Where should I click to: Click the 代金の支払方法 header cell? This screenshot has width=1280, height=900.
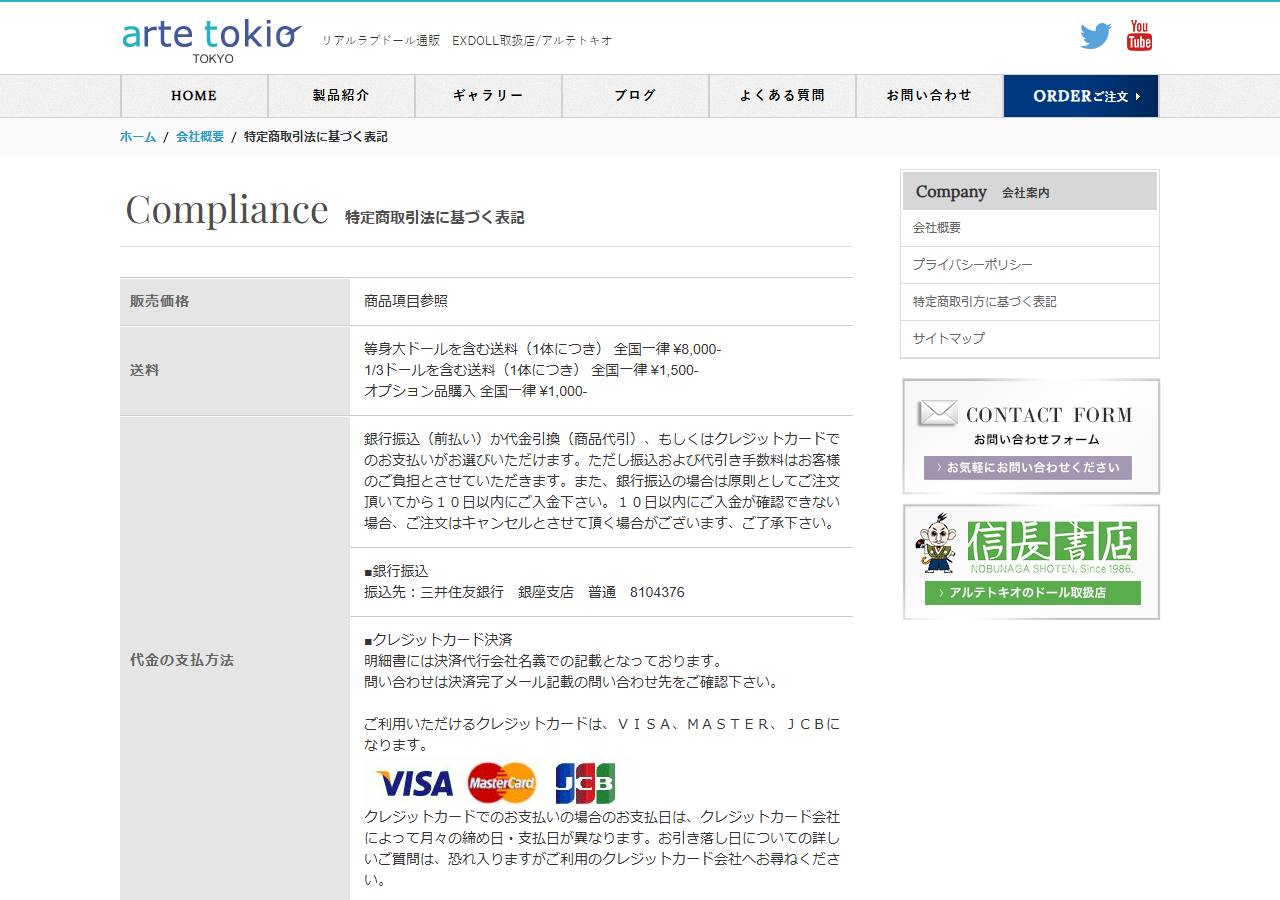coord(235,660)
